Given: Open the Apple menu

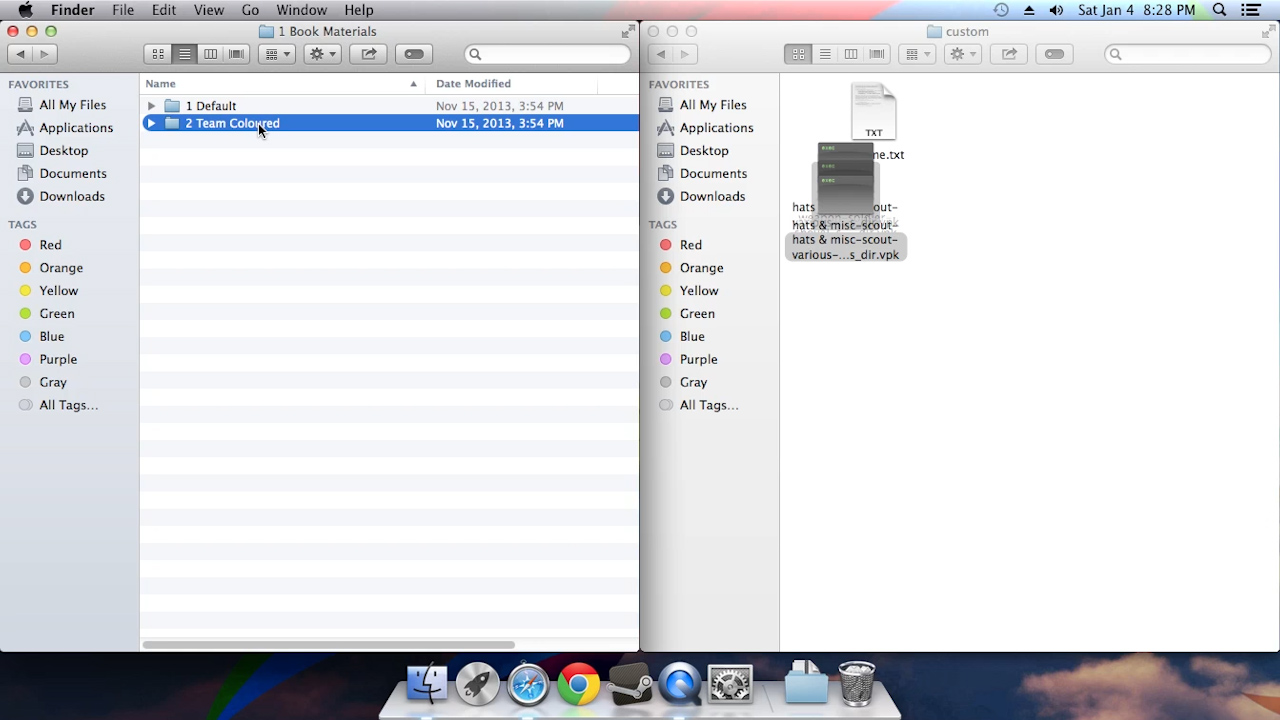Looking at the screenshot, I should click(25, 10).
